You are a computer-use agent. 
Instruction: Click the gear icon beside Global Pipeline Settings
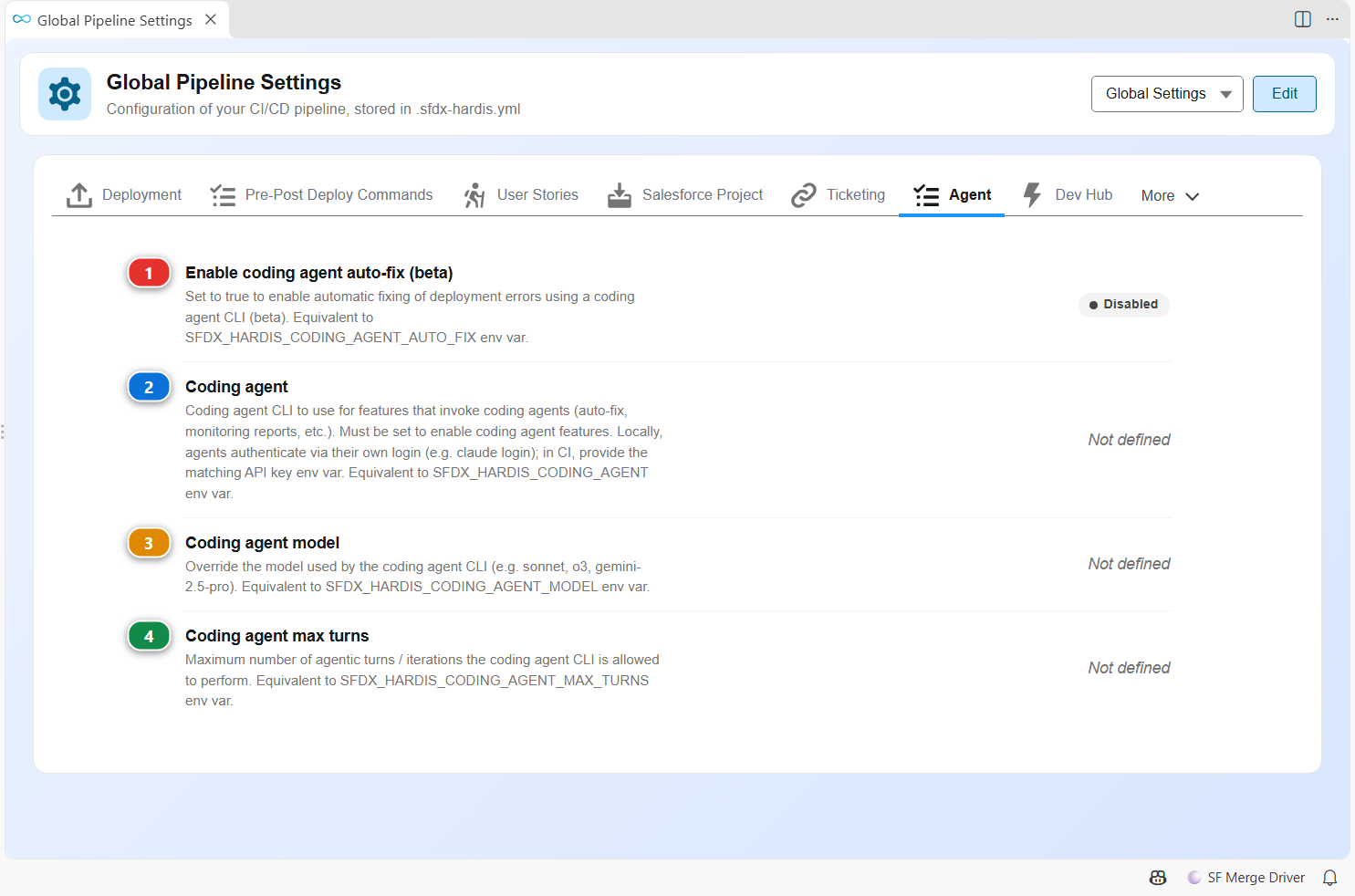65,94
